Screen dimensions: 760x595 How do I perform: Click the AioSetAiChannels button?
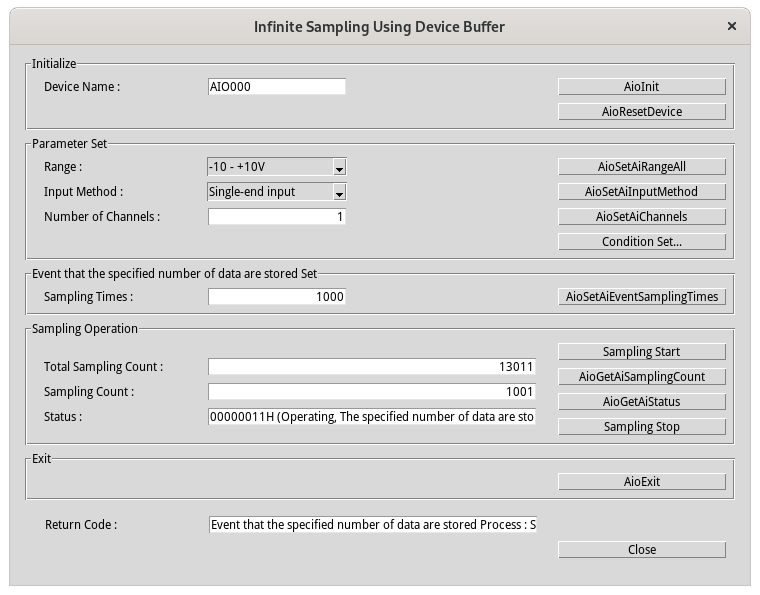click(641, 217)
